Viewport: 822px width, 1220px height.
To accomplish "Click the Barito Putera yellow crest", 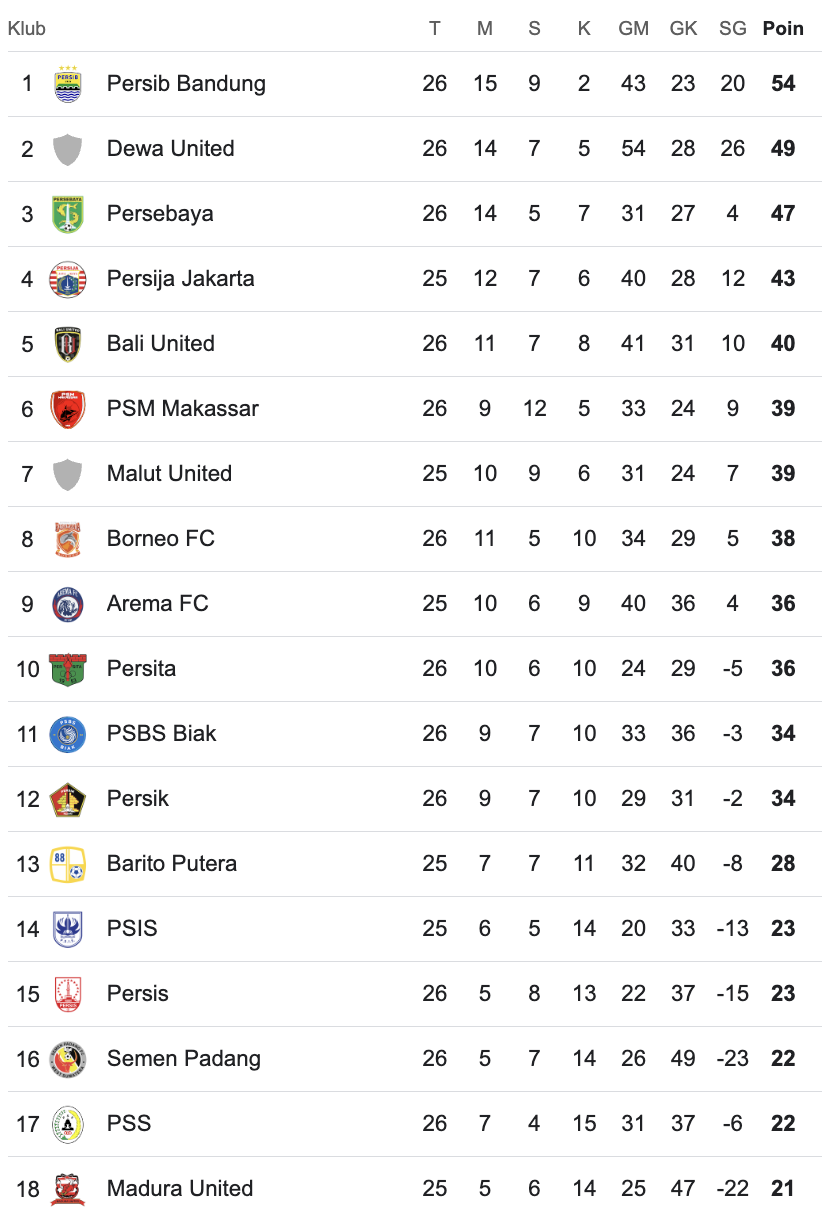I will 68,864.
